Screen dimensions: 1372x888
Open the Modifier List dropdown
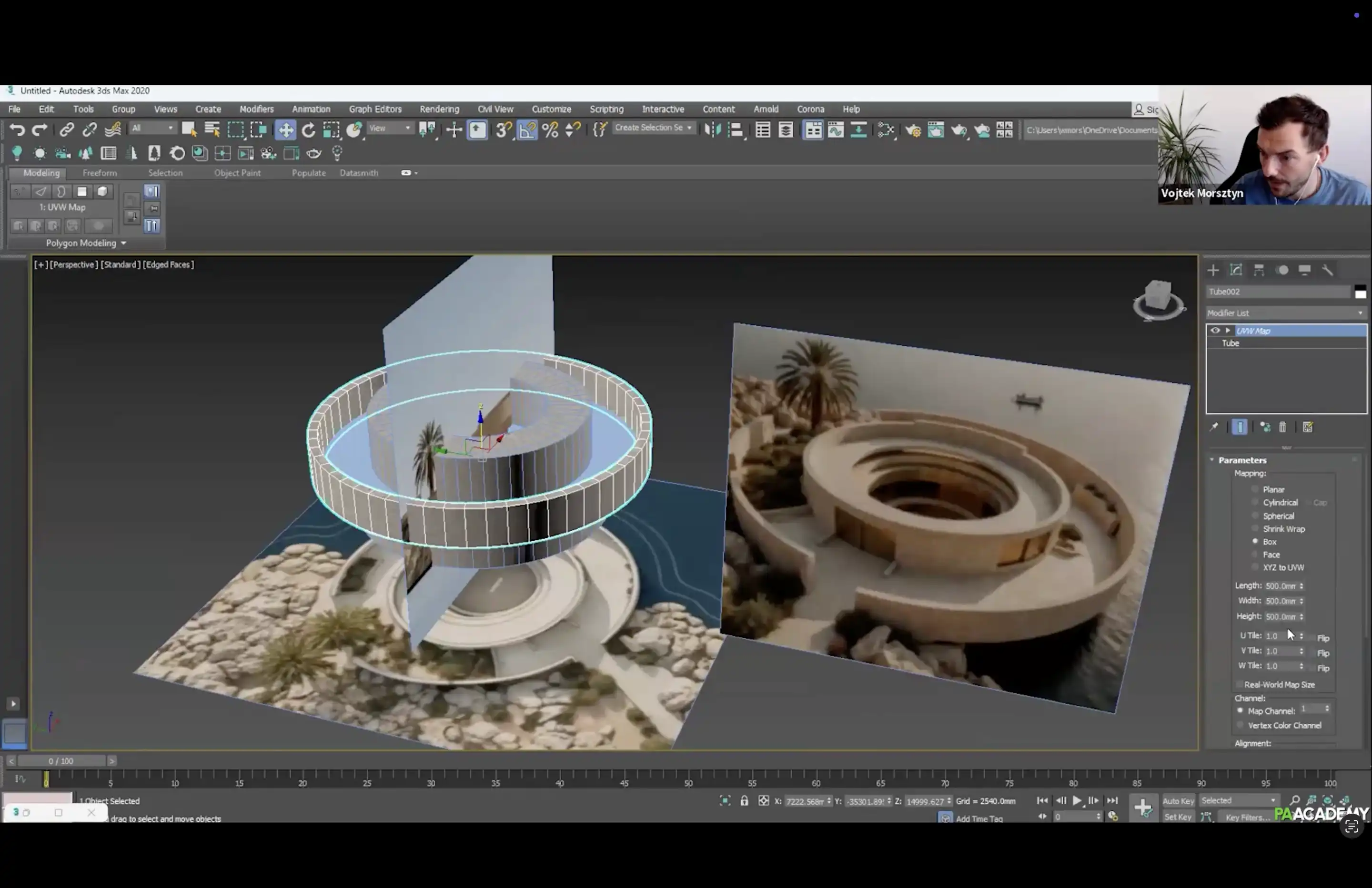point(1285,313)
